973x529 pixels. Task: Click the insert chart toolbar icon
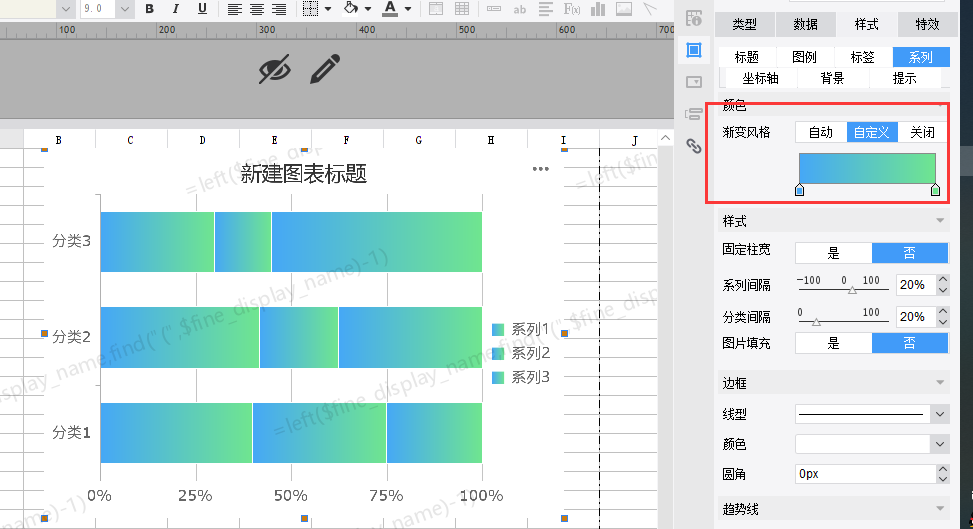click(x=598, y=9)
